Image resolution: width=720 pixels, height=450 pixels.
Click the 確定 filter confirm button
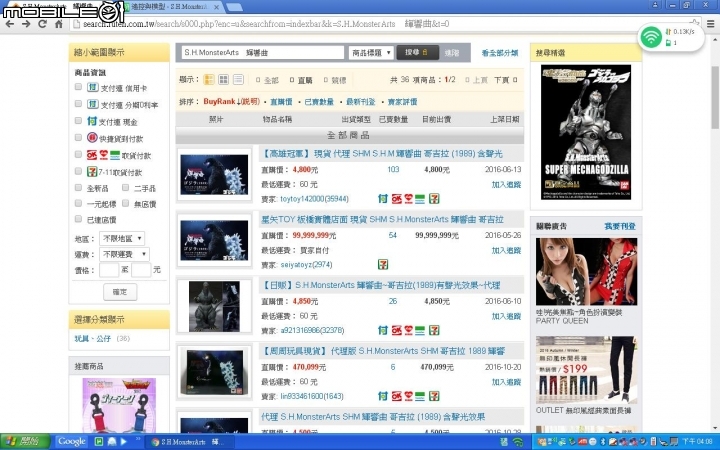pyautogui.click(x=120, y=292)
